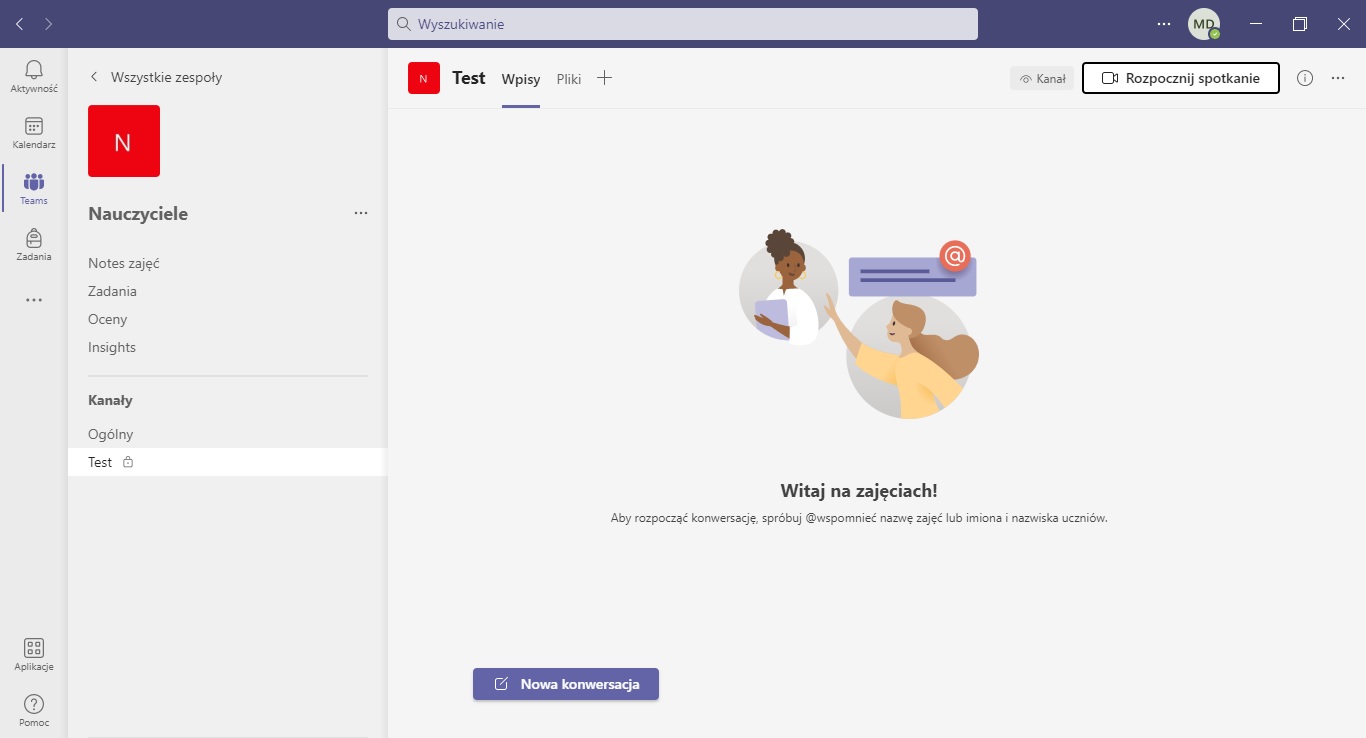This screenshot has height=738, width=1366.
Task: Click the channel info icon
Action: coord(1304,78)
